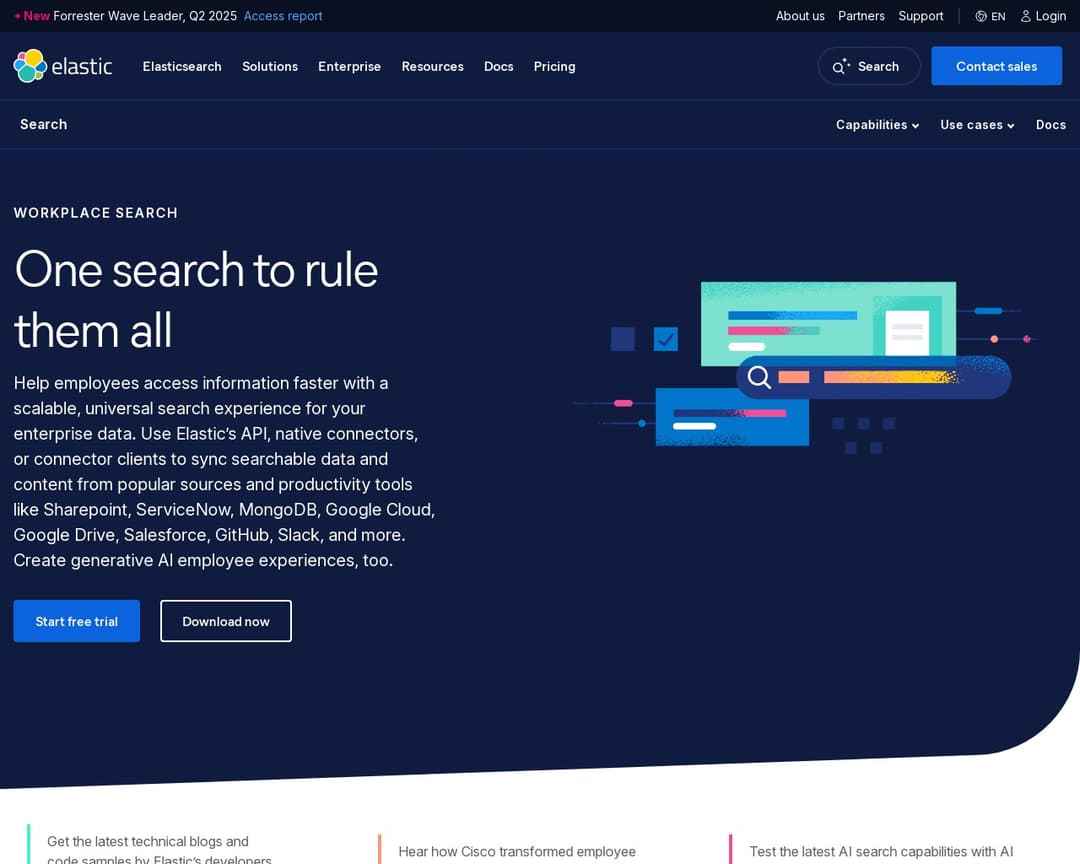The width and height of the screenshot is (1080, 864).
Task: Open Docs in the main navigation
Action: click(499, 66)
